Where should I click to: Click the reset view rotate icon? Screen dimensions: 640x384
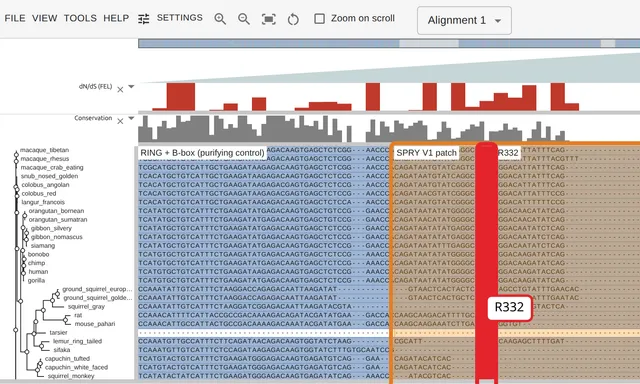click(293, 19)
